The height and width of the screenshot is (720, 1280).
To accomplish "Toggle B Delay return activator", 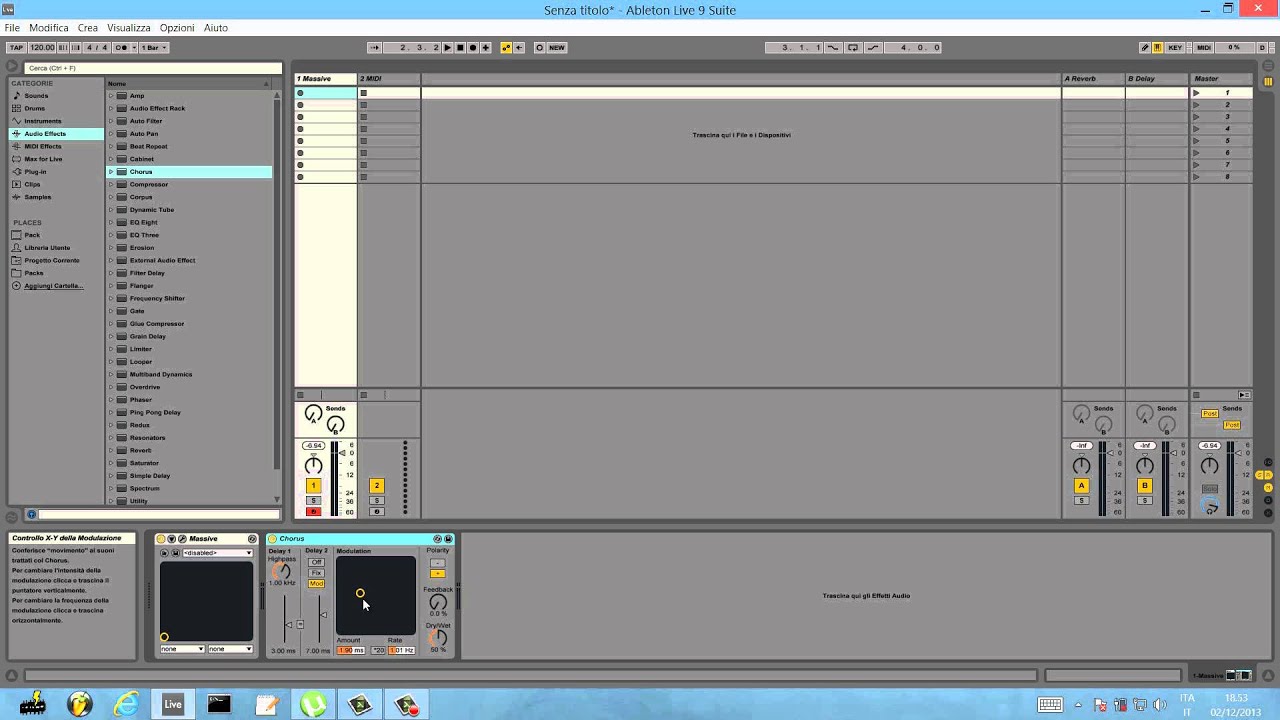I will (x=1145, y=486).
